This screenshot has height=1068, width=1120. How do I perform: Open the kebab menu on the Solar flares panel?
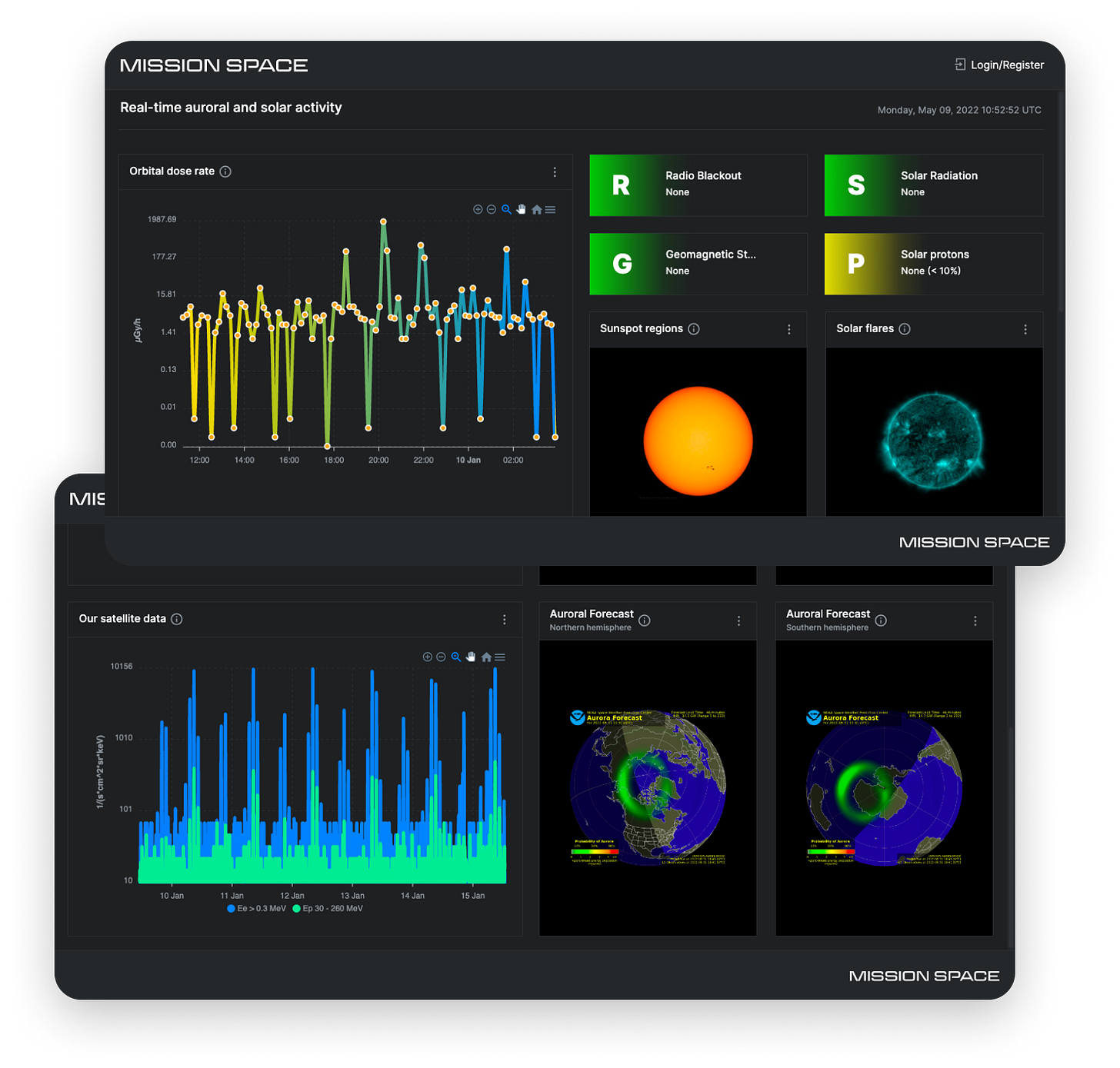(x=1025, y=328)
